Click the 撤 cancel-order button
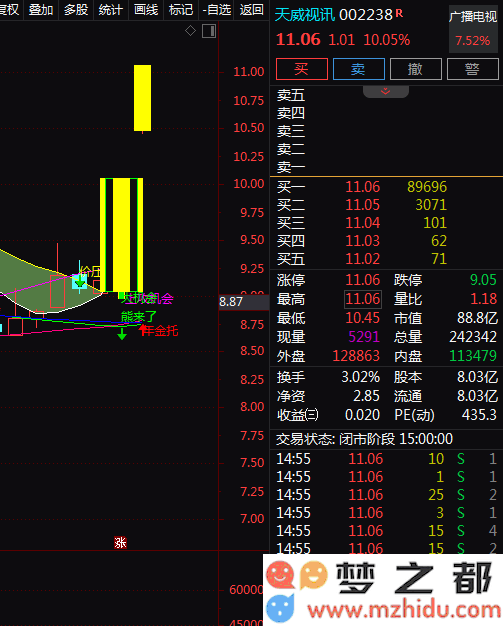Image resolution: width=503 pixels, height=626 pixels. point(416,69)
